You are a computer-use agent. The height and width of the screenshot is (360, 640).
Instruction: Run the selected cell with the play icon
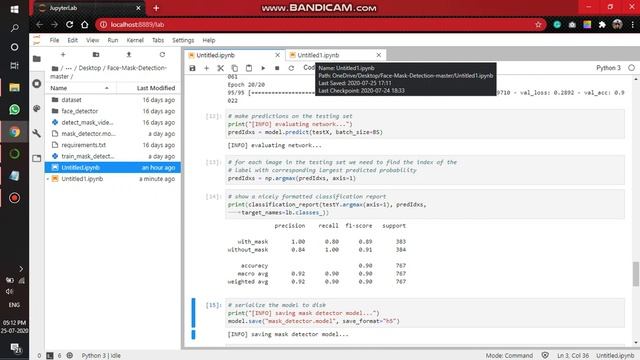point(263,68)
